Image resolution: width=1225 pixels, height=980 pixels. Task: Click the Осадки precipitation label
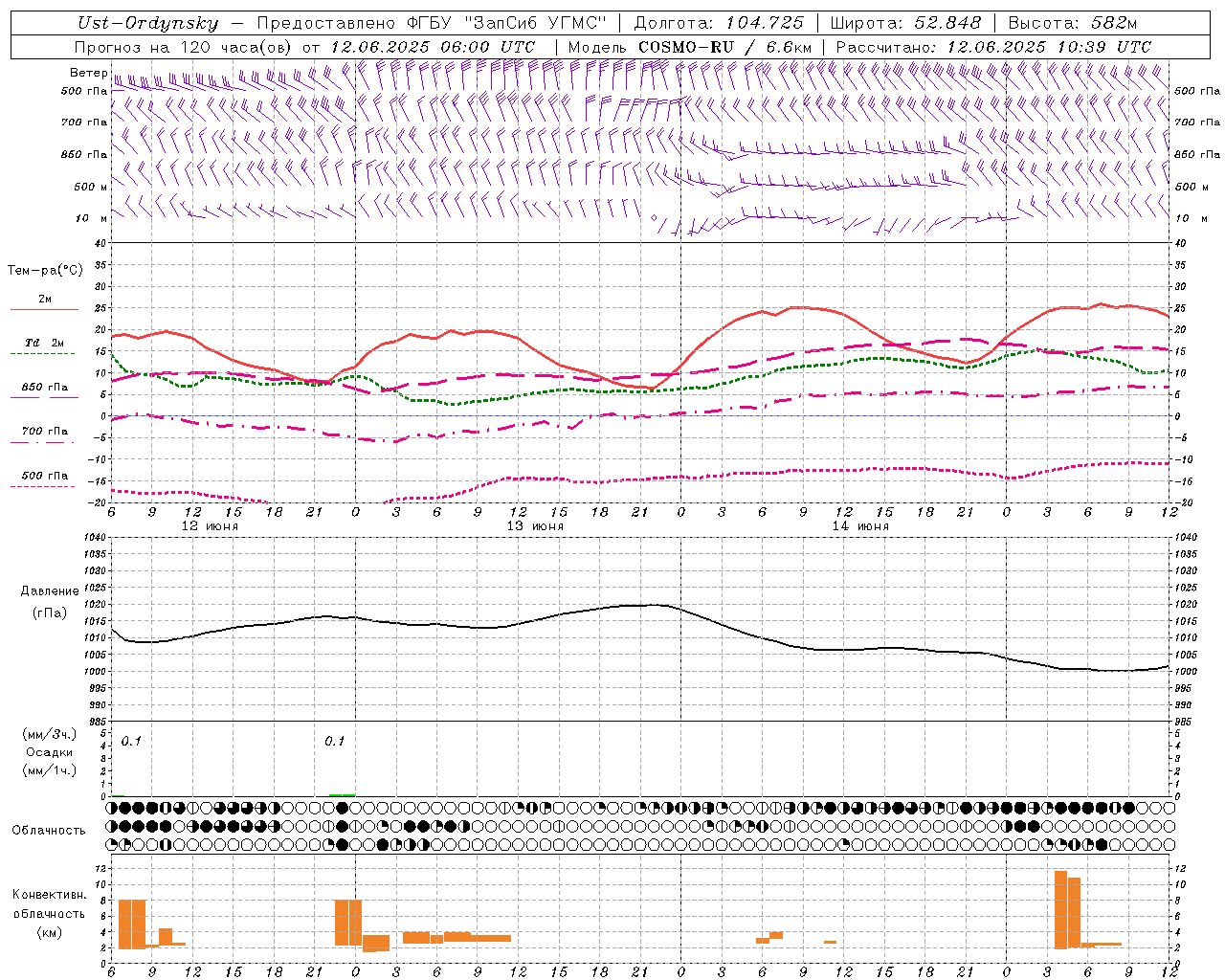click(x=49, y=752)
